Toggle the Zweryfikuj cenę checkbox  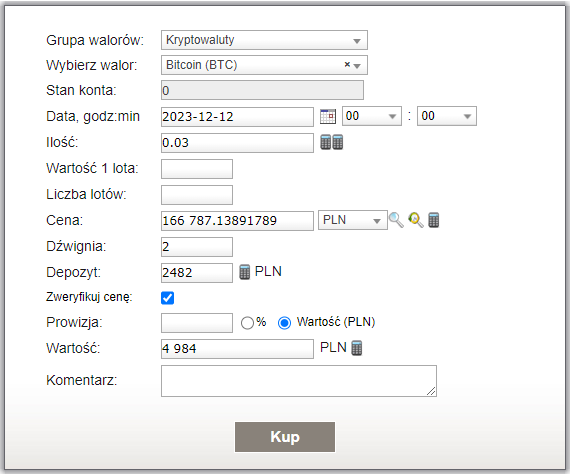click(168, 298)
